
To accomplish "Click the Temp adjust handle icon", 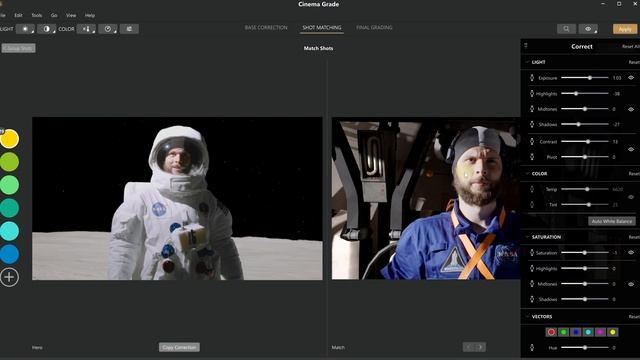I will tap(532, 189).
